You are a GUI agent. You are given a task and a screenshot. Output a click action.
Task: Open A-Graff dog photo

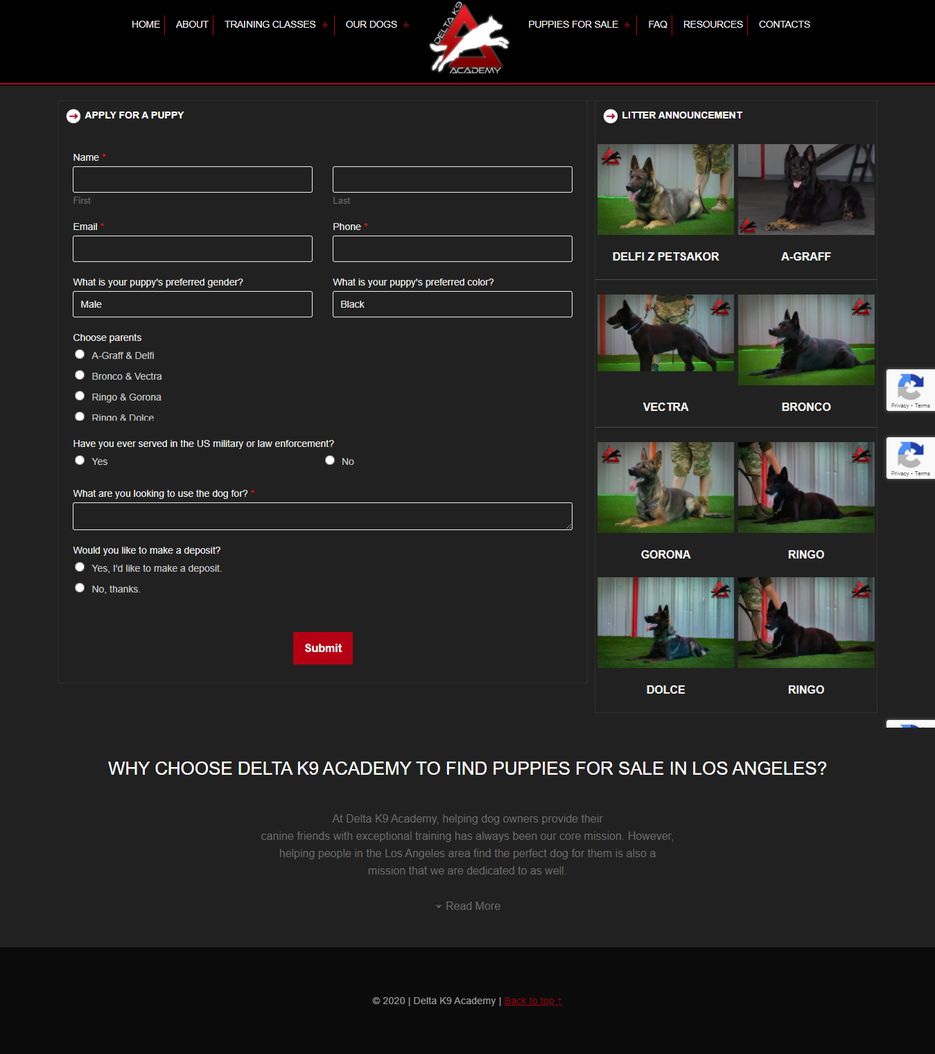806,189
